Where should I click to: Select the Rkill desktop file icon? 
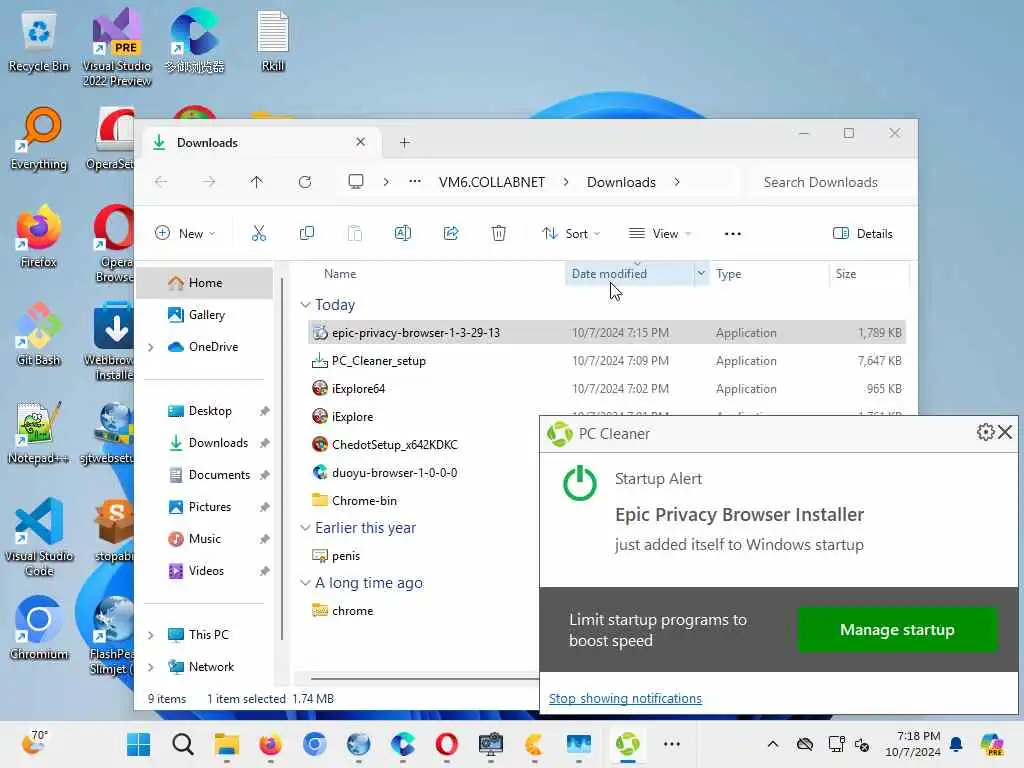273,40
